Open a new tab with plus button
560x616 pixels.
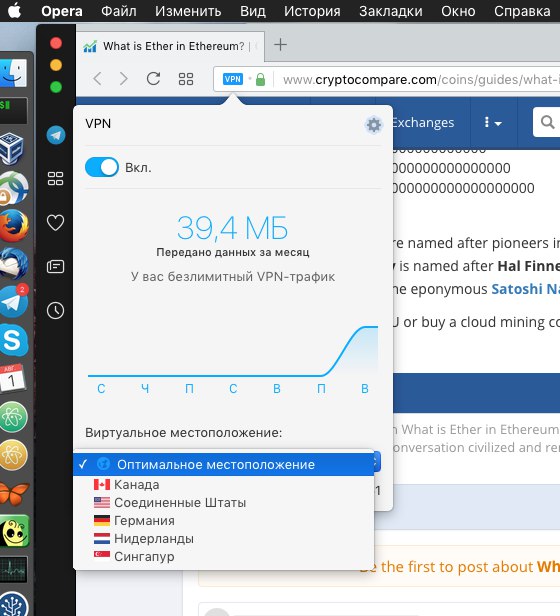[x=280, y=44]
